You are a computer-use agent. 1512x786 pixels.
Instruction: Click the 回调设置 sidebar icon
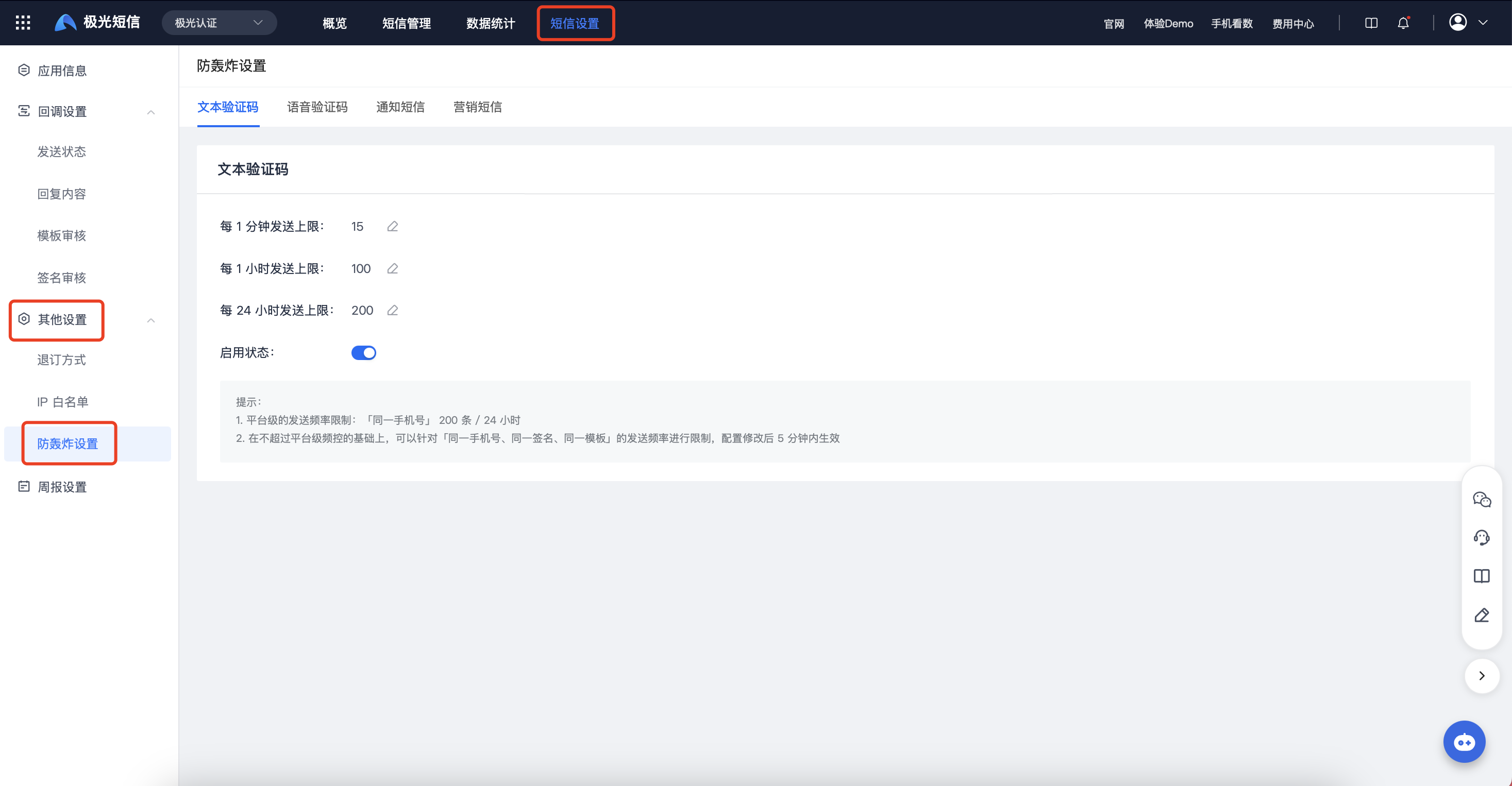(x=24, y=111)
